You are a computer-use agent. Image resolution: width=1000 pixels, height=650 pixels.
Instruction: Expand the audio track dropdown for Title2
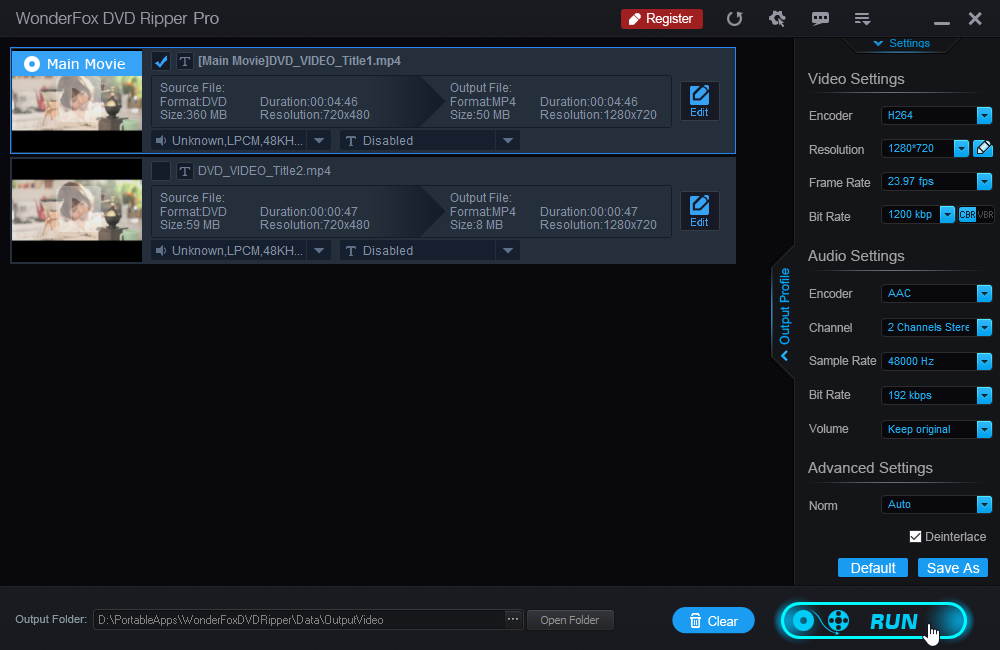click(319, 251)
